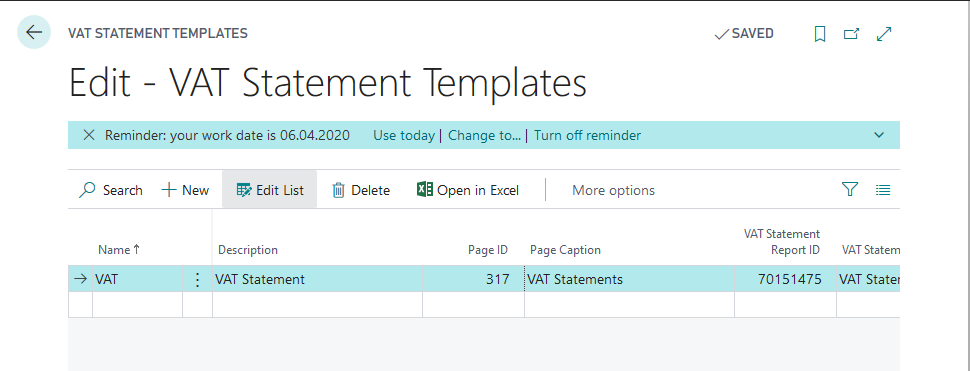Expand the reminder notification chevron

click(x=879, y=135)
